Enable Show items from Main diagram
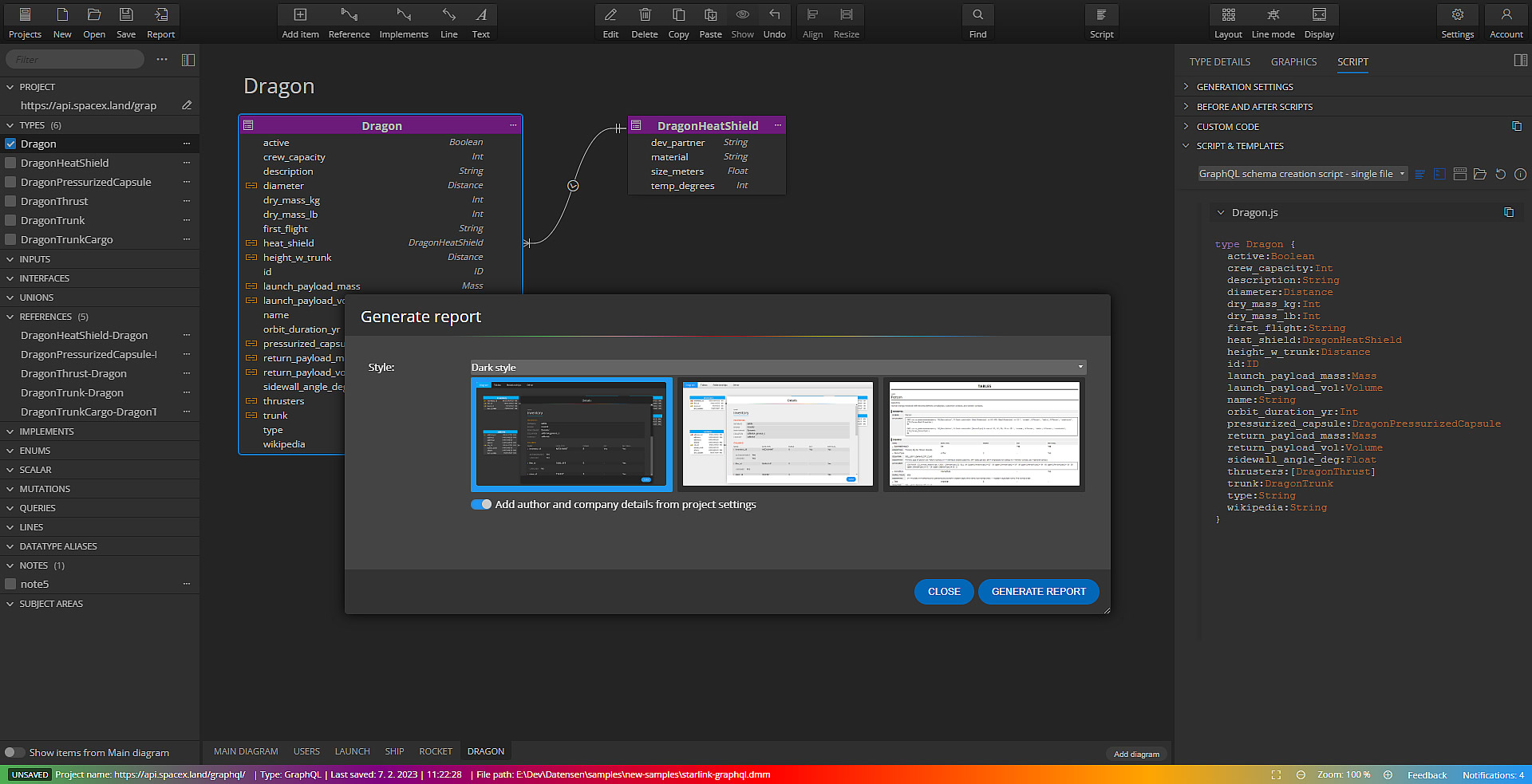Viewport: 1532px width, 784px height. pyautogui.click(x=14, y=752)
